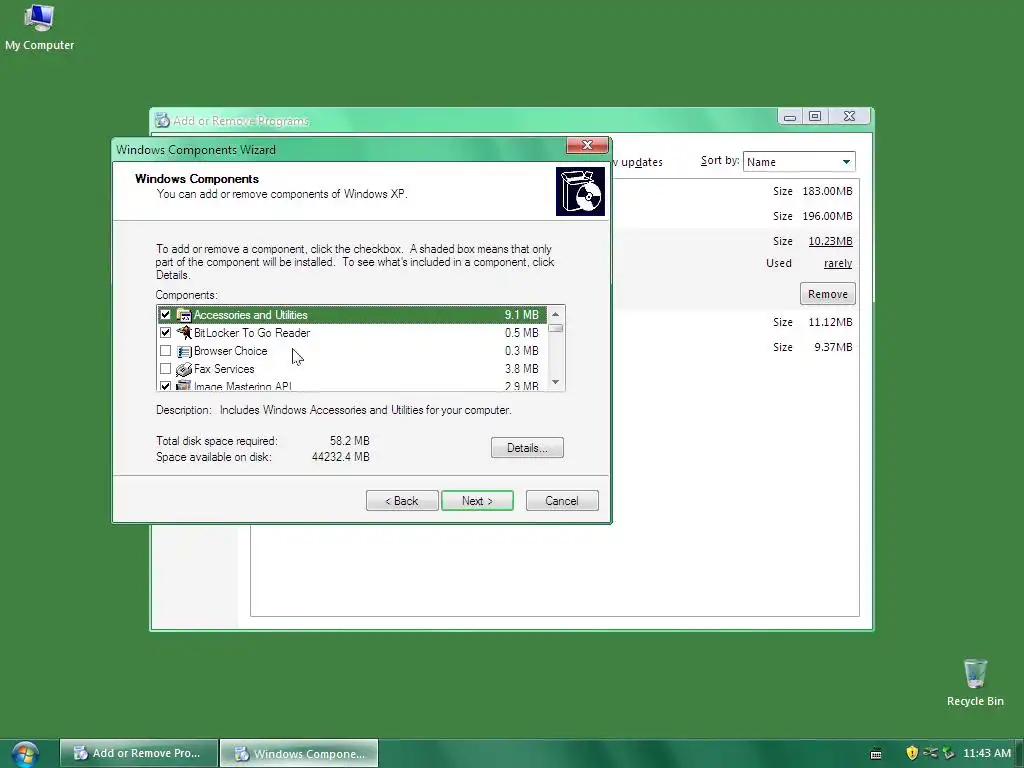Select the Image Mastering API row
Viewport: 1024px width, 768px height.
tap(352, 385)
